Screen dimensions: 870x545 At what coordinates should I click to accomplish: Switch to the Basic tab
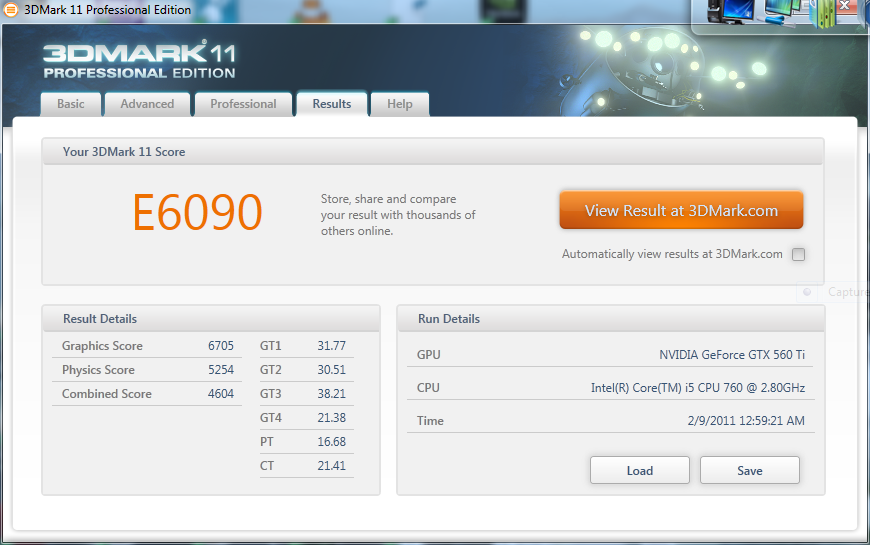(x=71, y=104)
